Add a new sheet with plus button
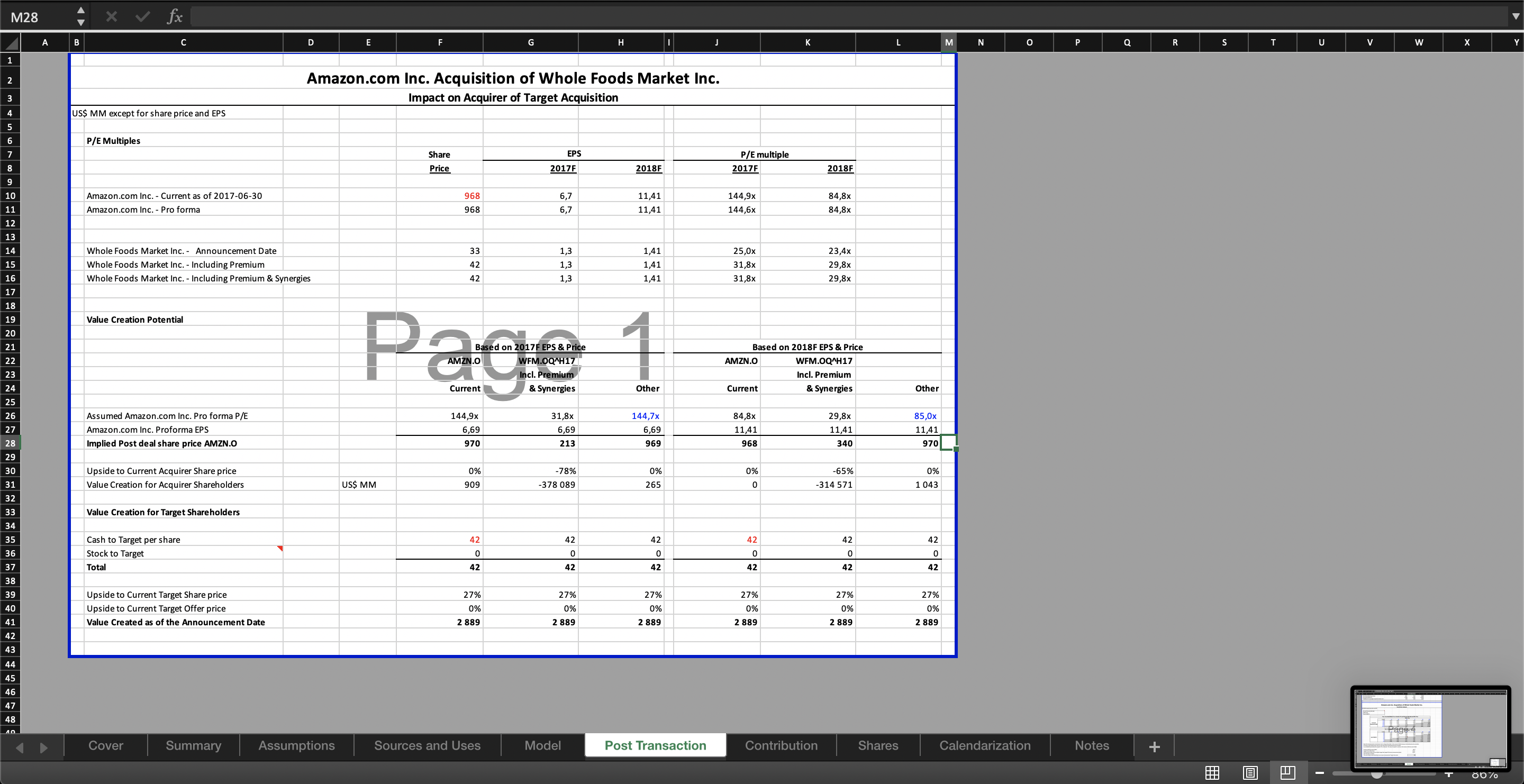The width and height of the screenshot is (1524, 784). [x=1154, y=746]
